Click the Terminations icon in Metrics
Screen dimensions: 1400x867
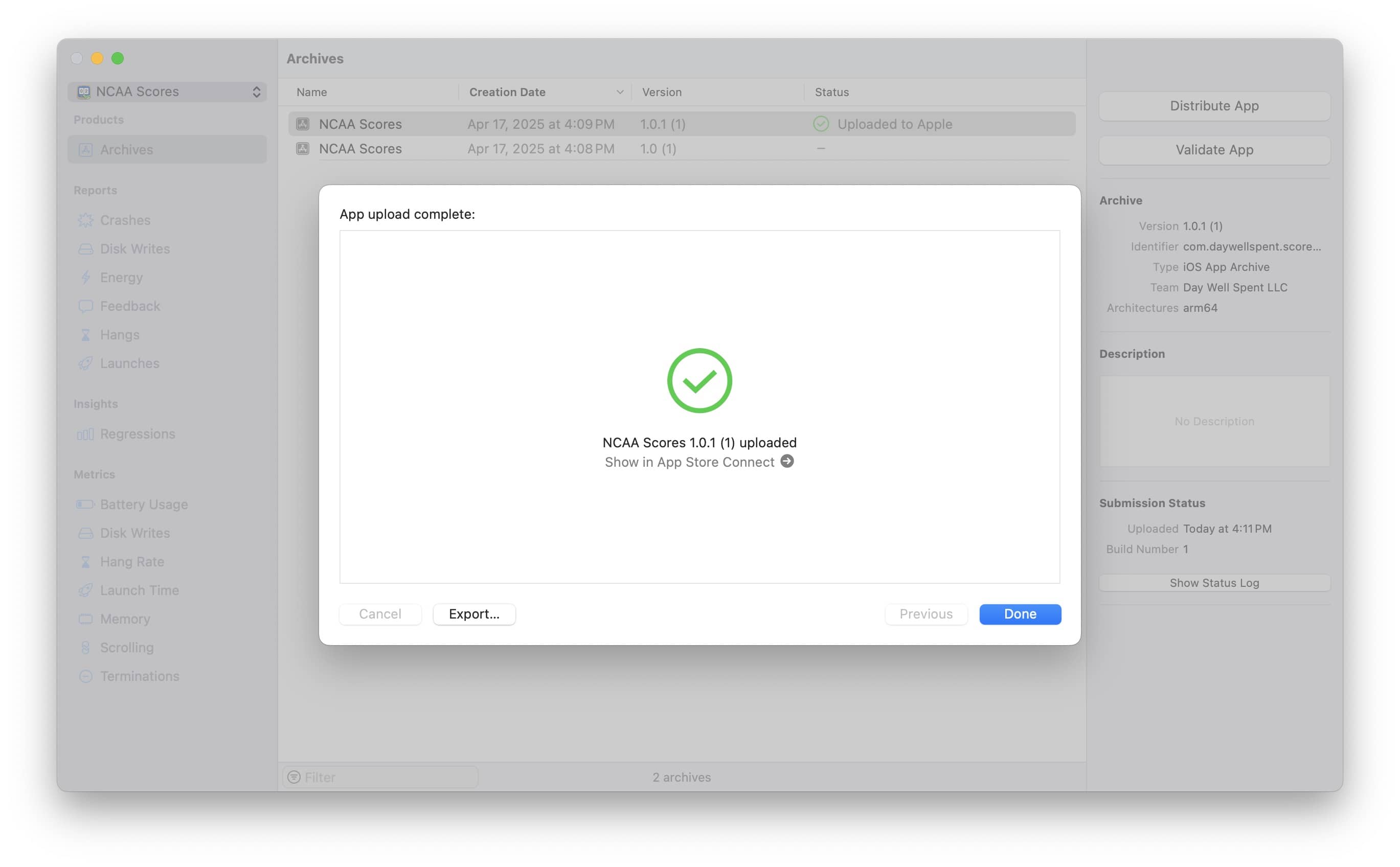click(x=85, y=677)
